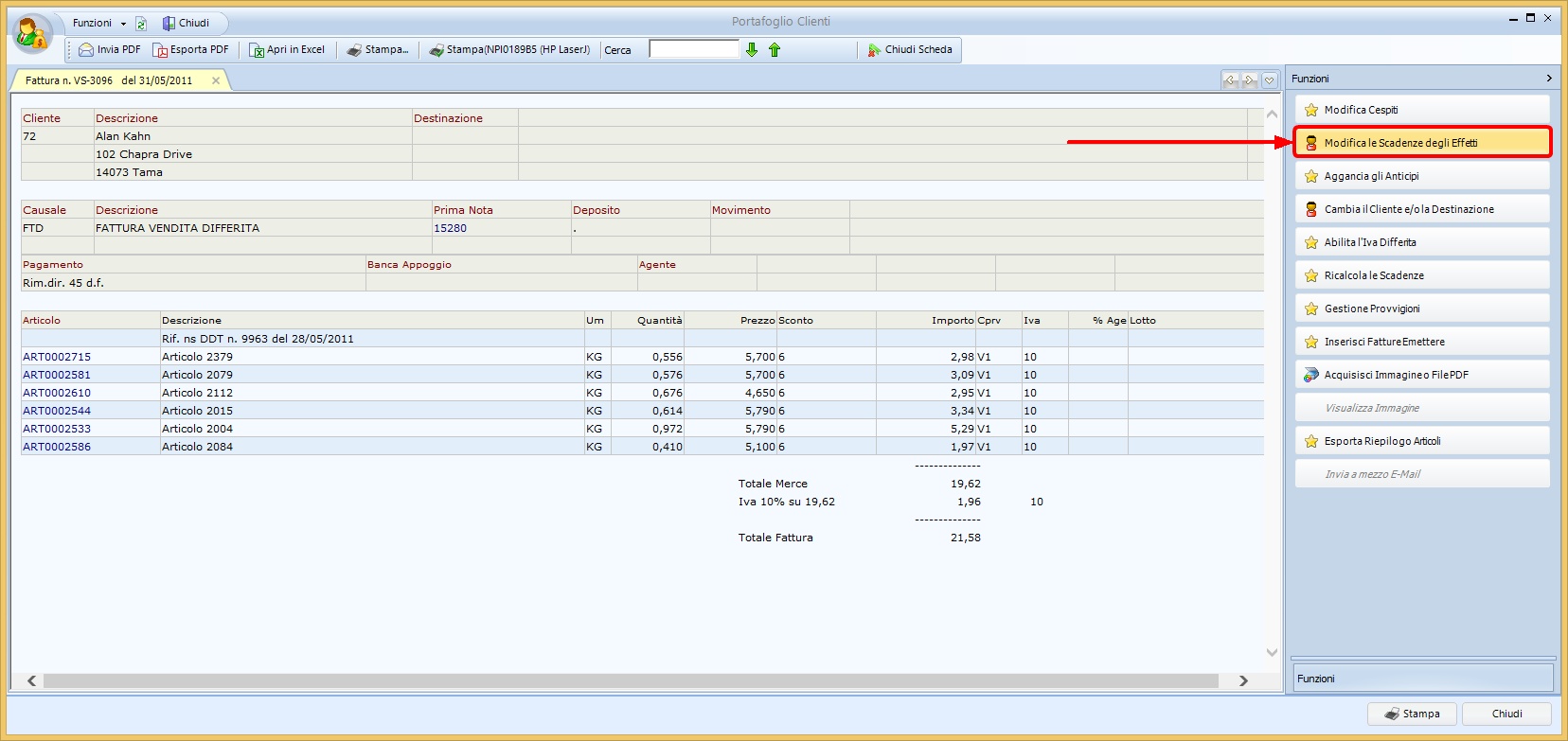Click the Chiudi Scheda toolbar icon
The height and width of the screenshot is (741, 1568).
point(874,50)
